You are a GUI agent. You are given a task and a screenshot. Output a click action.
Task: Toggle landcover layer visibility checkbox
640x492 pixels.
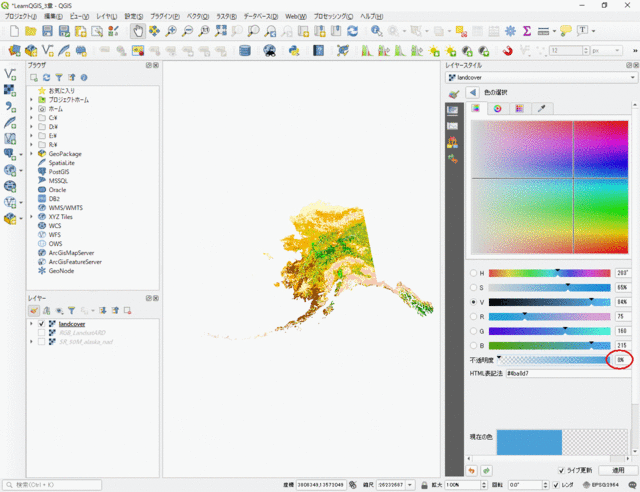[41, 324]
